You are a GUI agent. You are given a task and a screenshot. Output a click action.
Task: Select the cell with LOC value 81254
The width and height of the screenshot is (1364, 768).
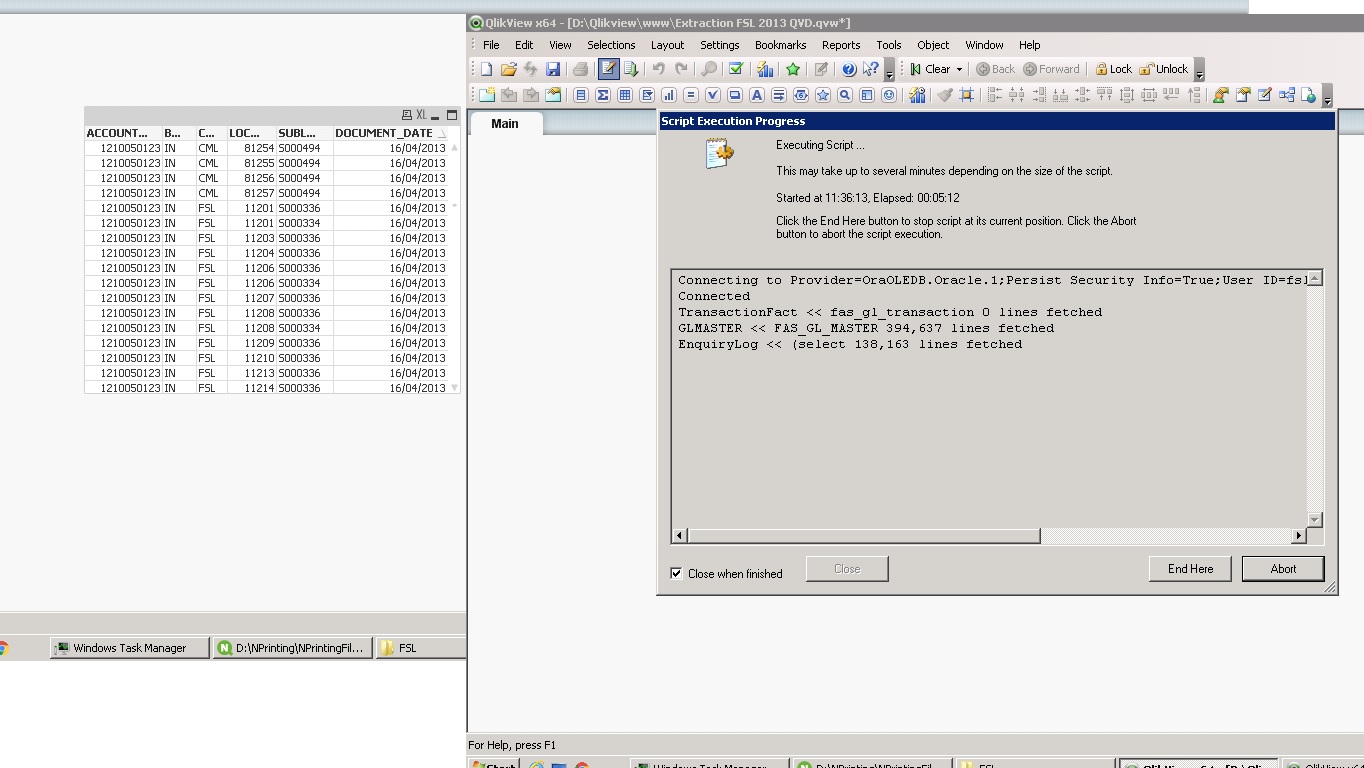252,148
